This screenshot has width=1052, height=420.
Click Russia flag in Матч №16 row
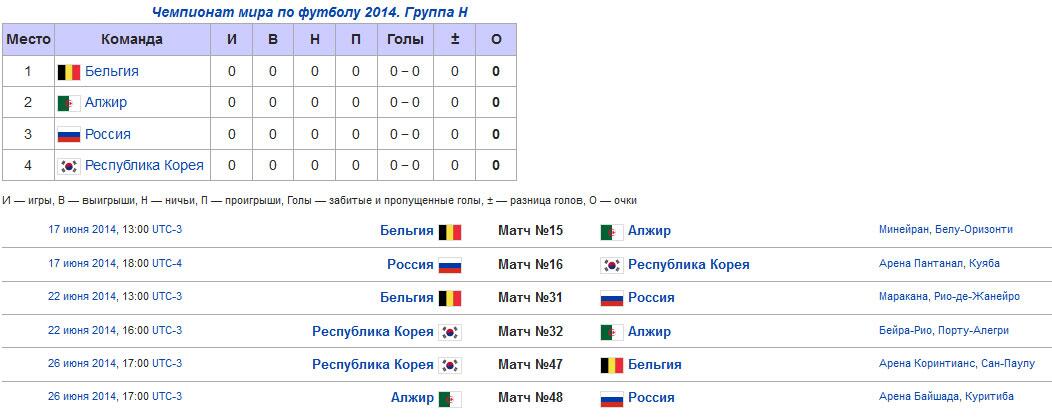449,265
